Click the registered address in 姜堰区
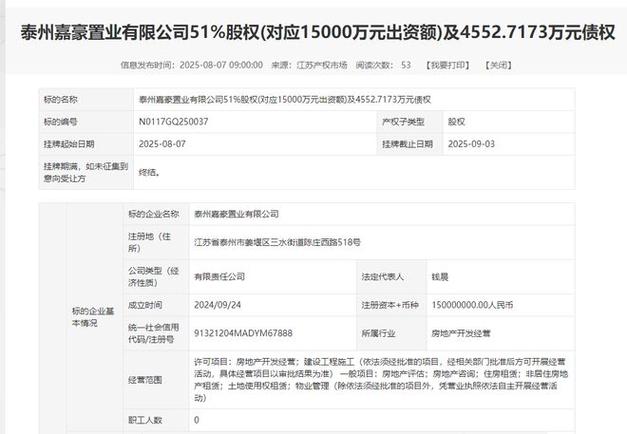The image size is (627, 434). pos(277,242)
